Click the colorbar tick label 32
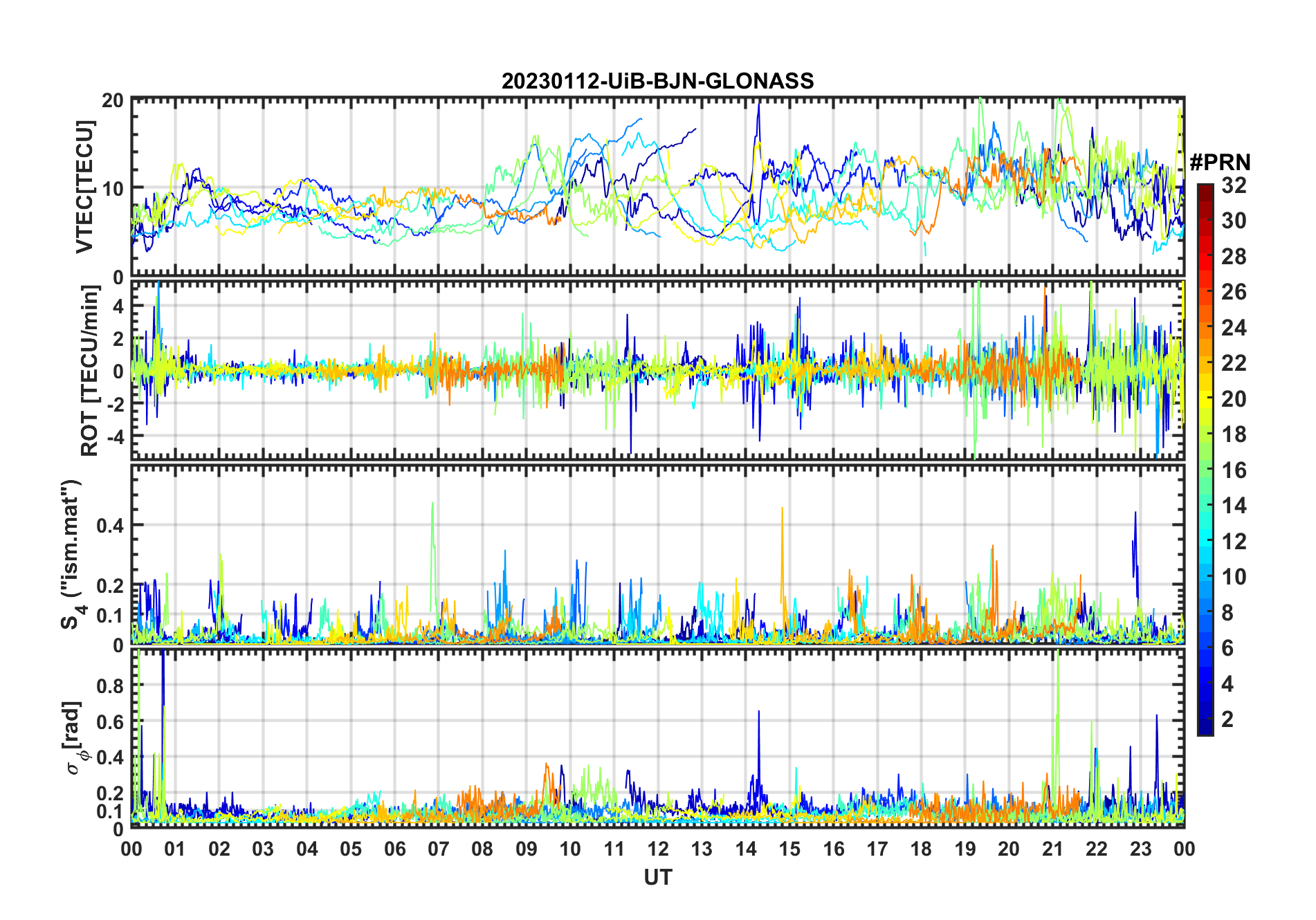The image size is (1316, 920). click(x=1234, y=185)
